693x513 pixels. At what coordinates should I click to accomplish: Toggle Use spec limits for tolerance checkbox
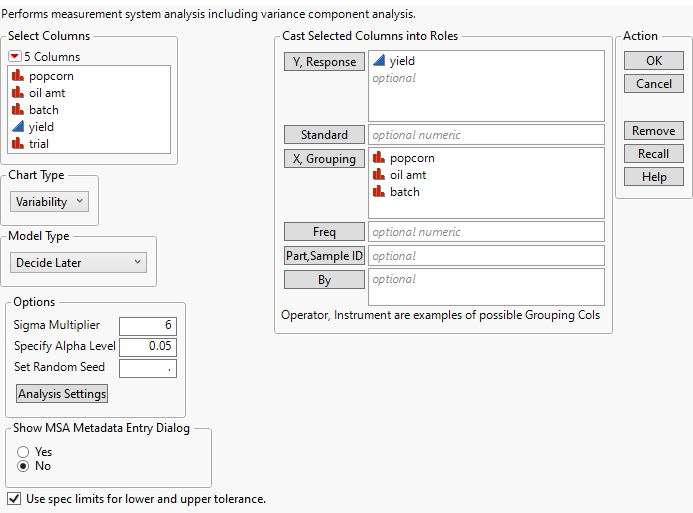coord(14,499)
